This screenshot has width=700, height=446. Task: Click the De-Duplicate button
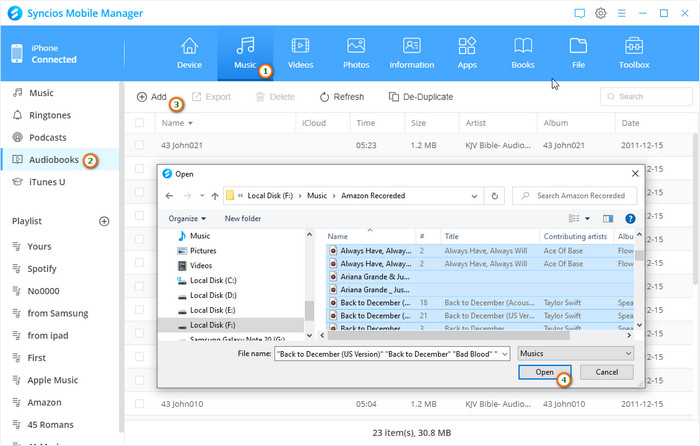coord(421,97)
